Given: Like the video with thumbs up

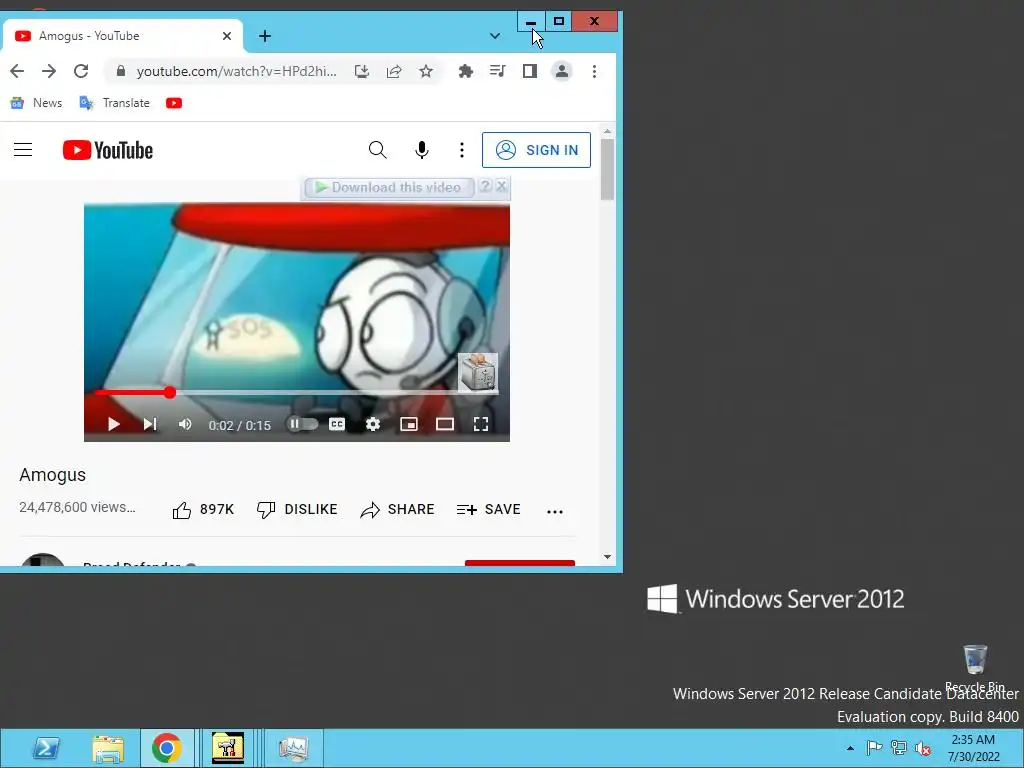Looking at the screenshot, I should click(x=203, y=509).
